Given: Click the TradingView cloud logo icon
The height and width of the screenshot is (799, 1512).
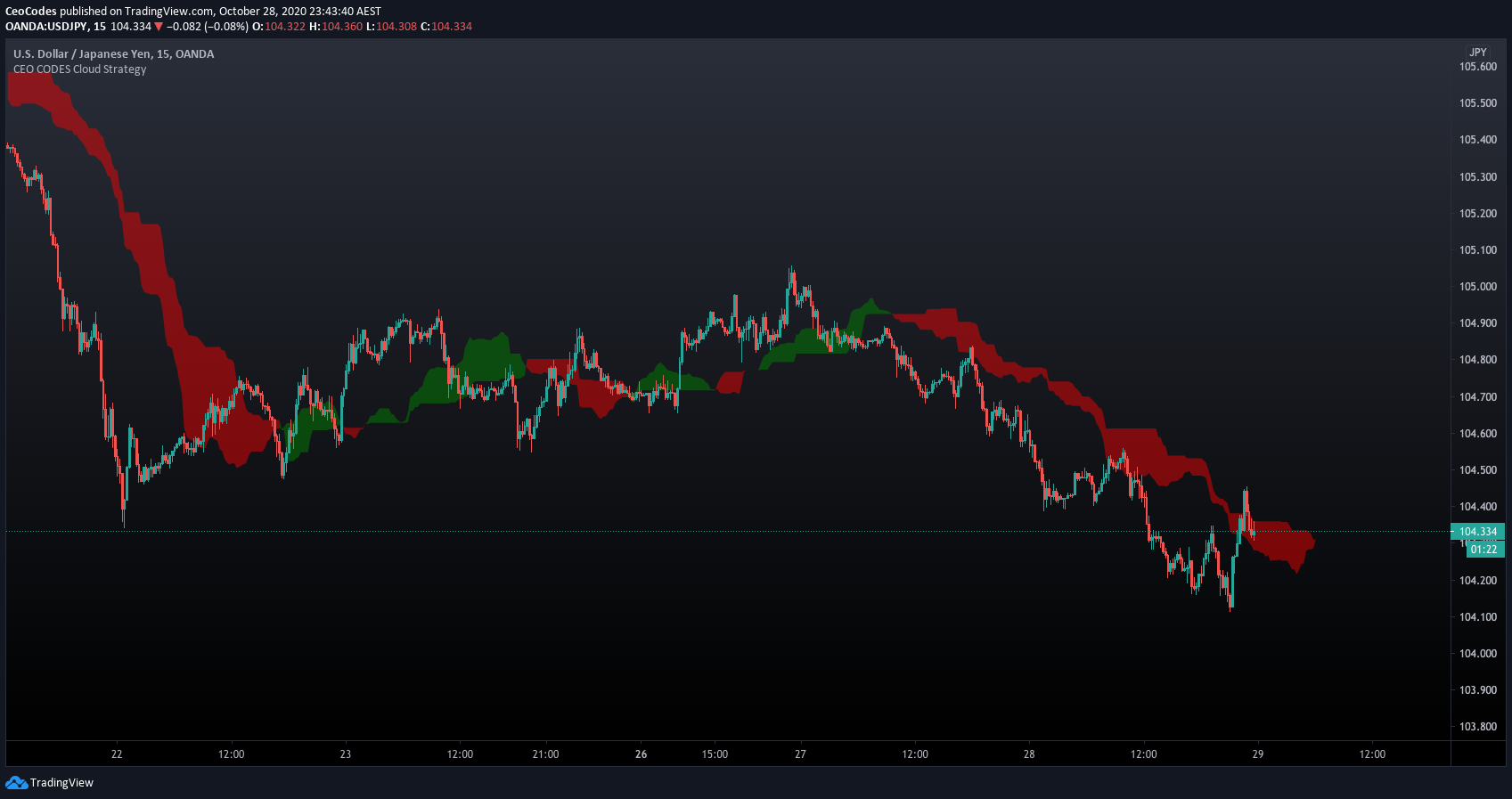Looking at the screenshot, I should click(16, 782).
